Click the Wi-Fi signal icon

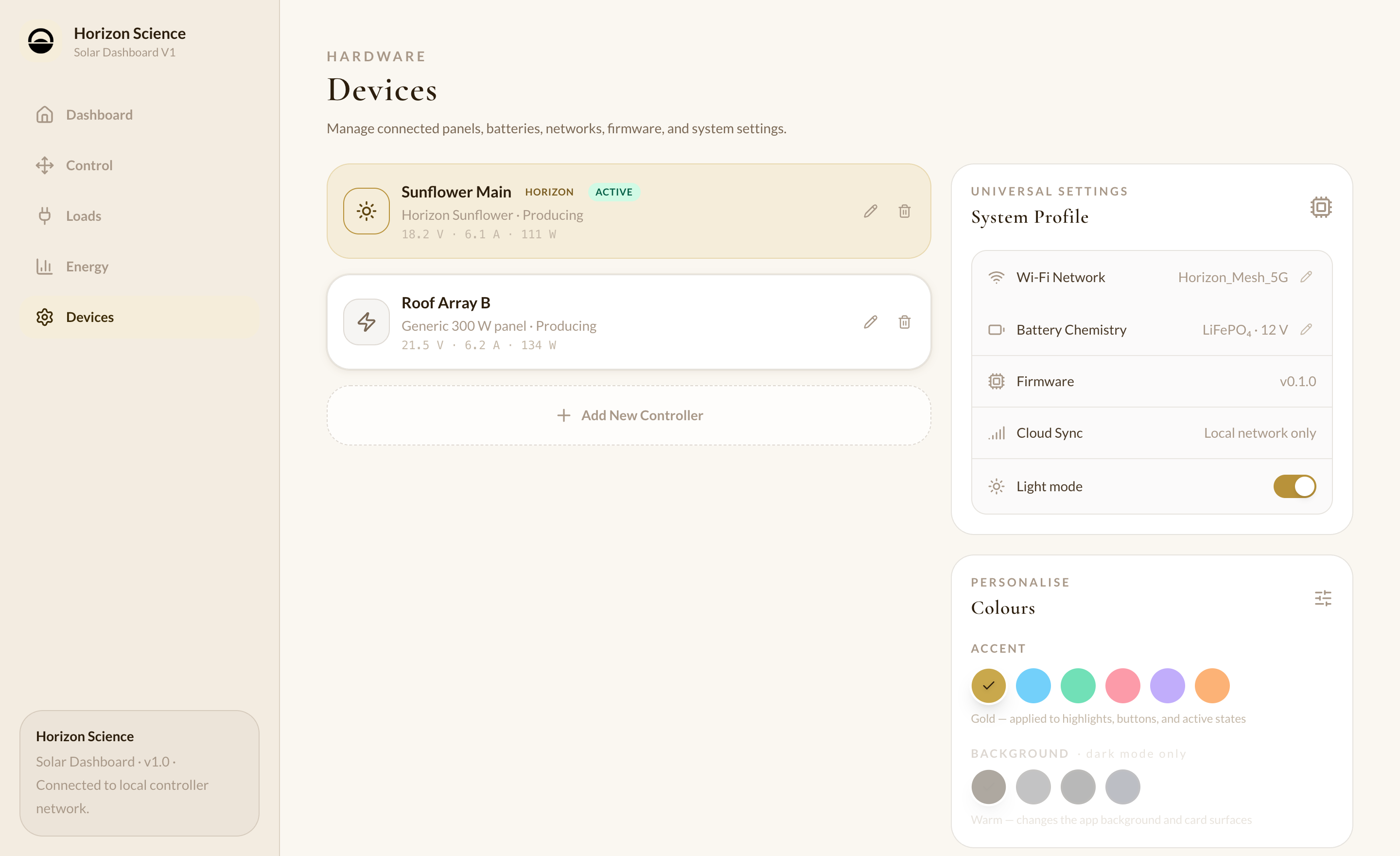(996, 277)
